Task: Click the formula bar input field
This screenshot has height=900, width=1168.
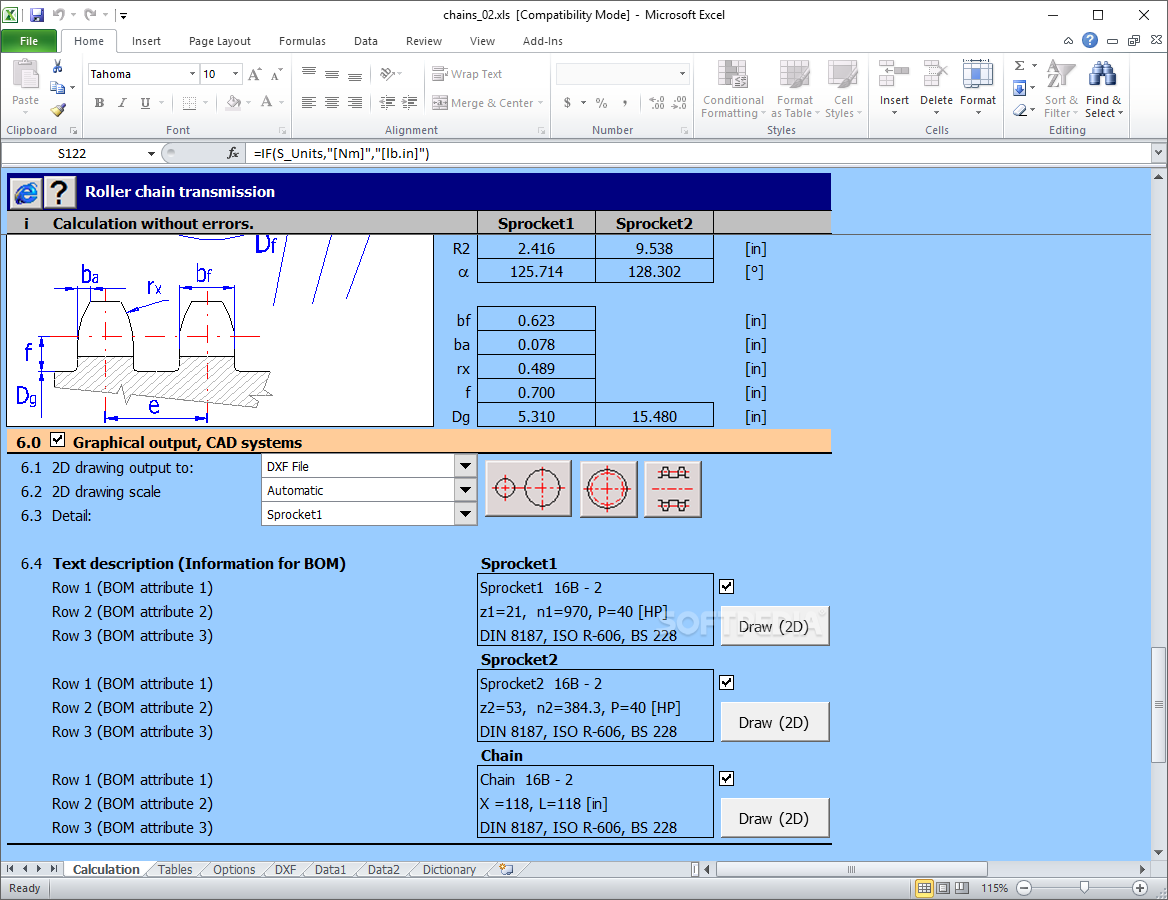Action: click(699, 153)
